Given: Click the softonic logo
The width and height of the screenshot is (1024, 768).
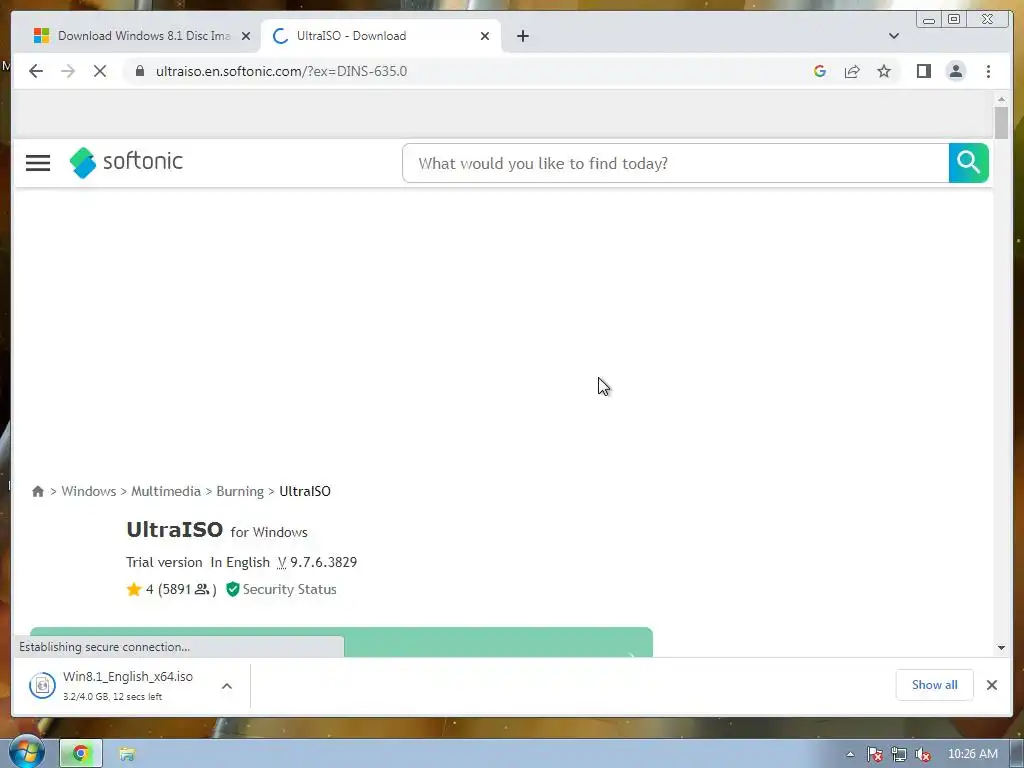Looking at the screenshot, I should click(126, 162).
